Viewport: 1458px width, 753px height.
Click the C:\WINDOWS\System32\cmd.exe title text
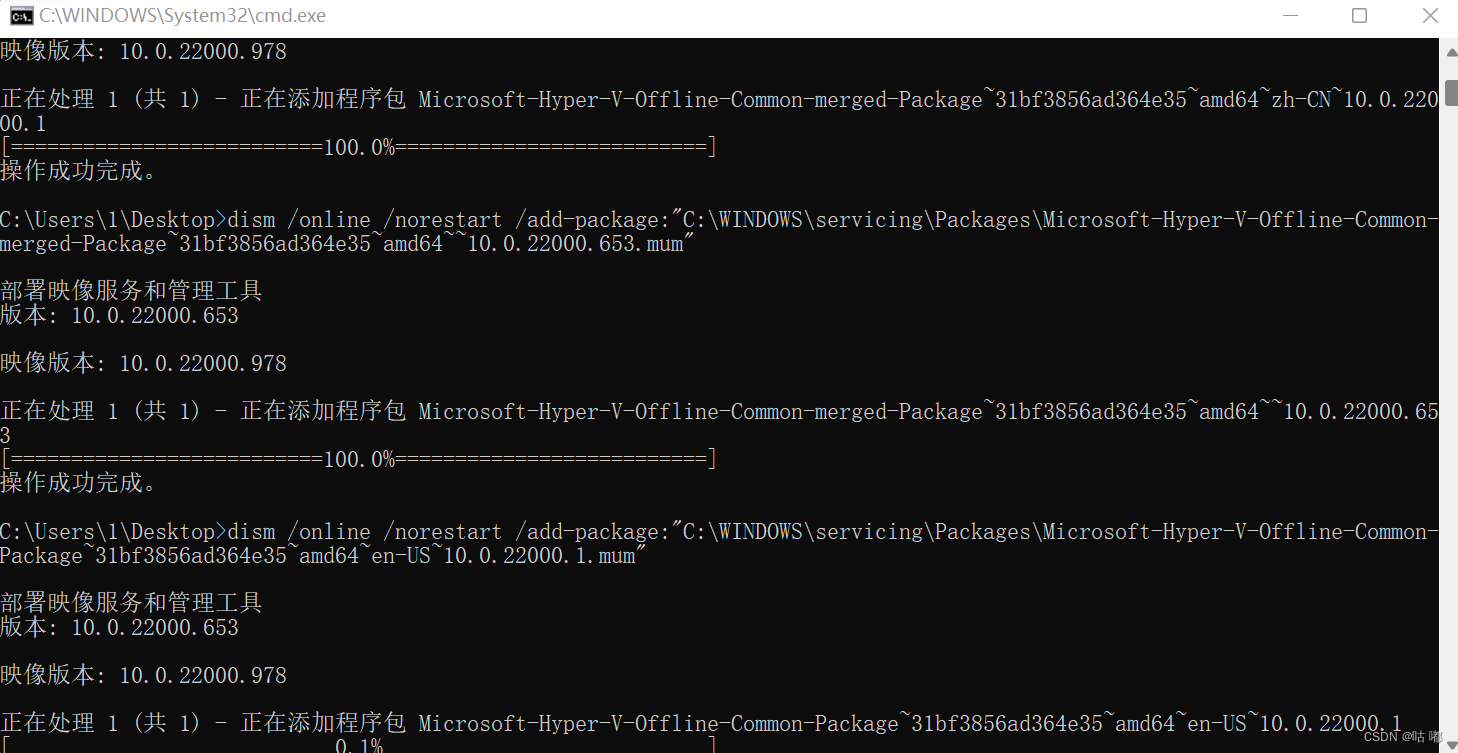182,16
